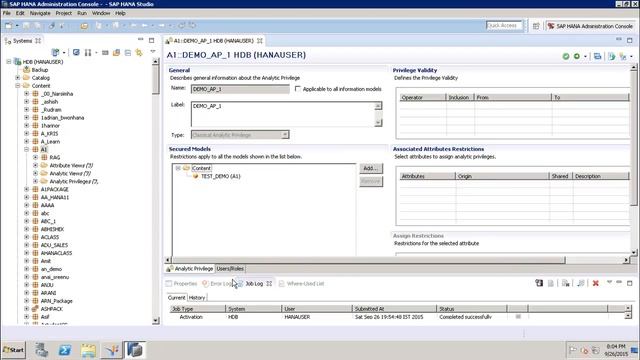
Task: Click the blue print-style icon in editor toolbar
Action: coord(597,56)
